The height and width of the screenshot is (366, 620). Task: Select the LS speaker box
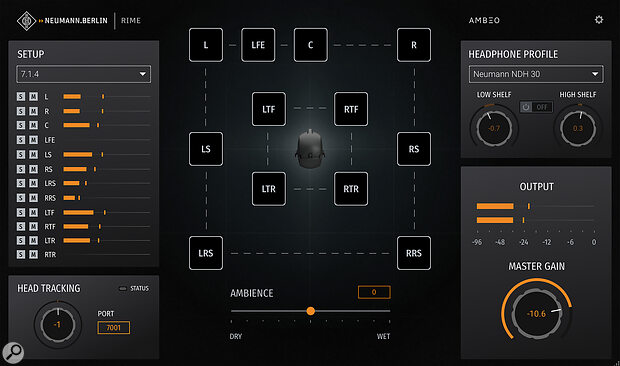coord(206,149)
